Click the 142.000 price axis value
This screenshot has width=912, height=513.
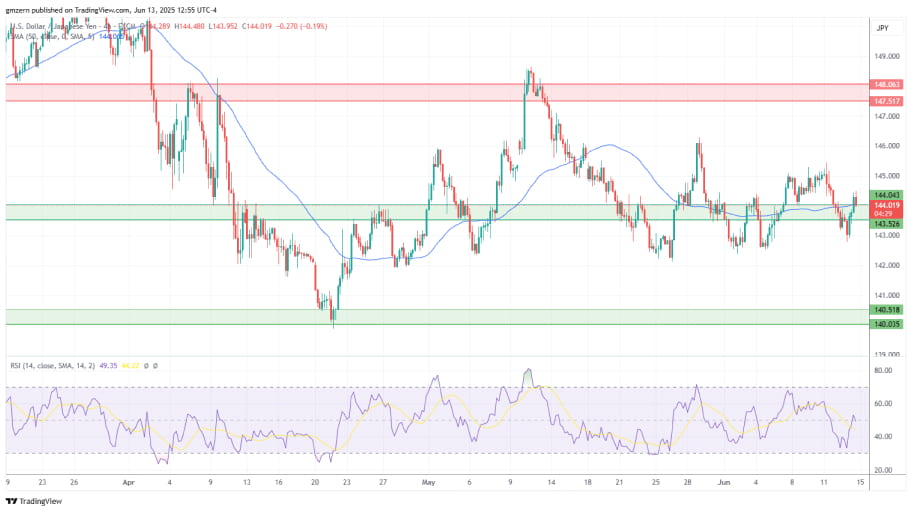(x=888, y=265)
